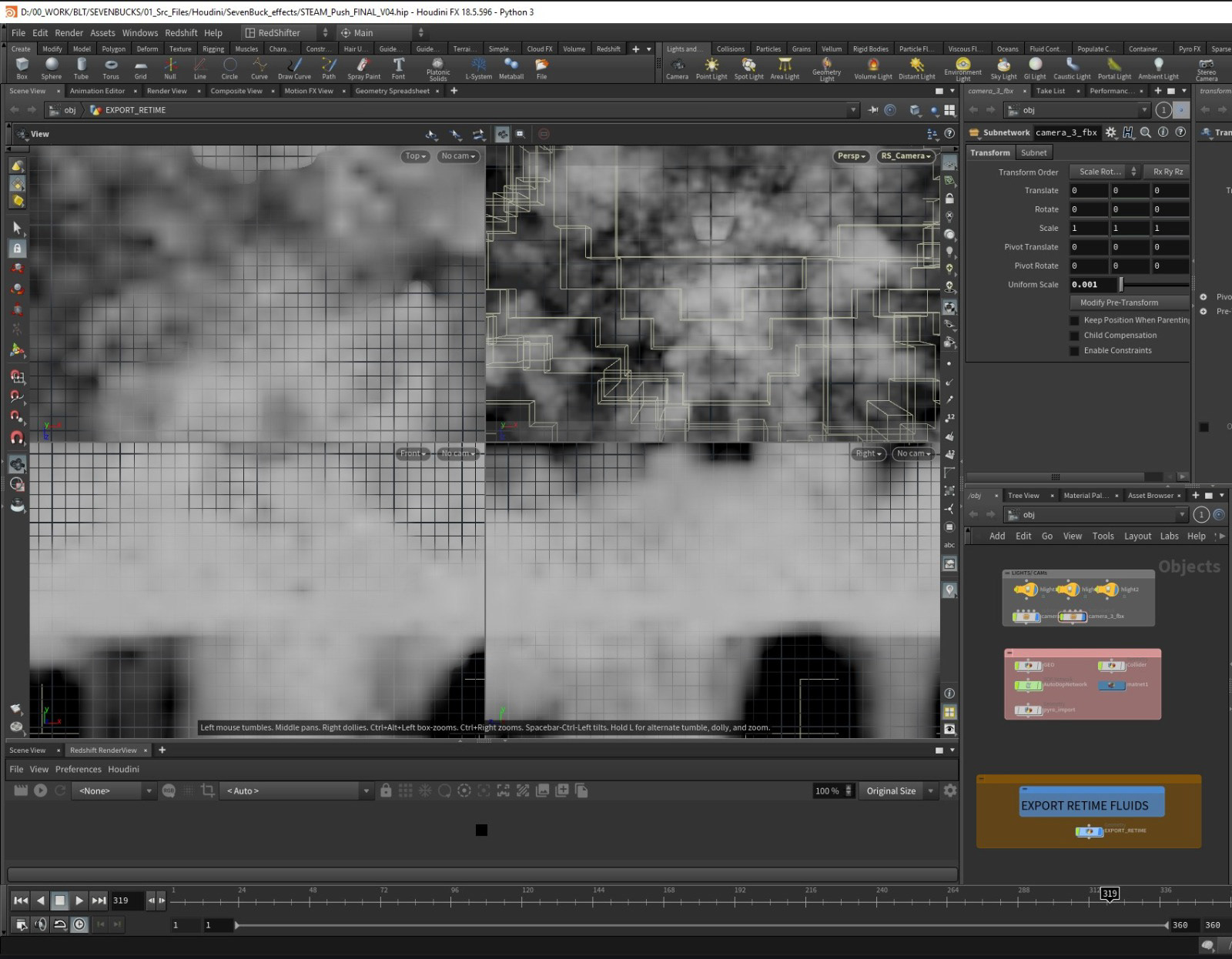Add a Camera from the lights shelf
Image resolution: width=1232 pixels, height=959 pixels.
[677, 68]
